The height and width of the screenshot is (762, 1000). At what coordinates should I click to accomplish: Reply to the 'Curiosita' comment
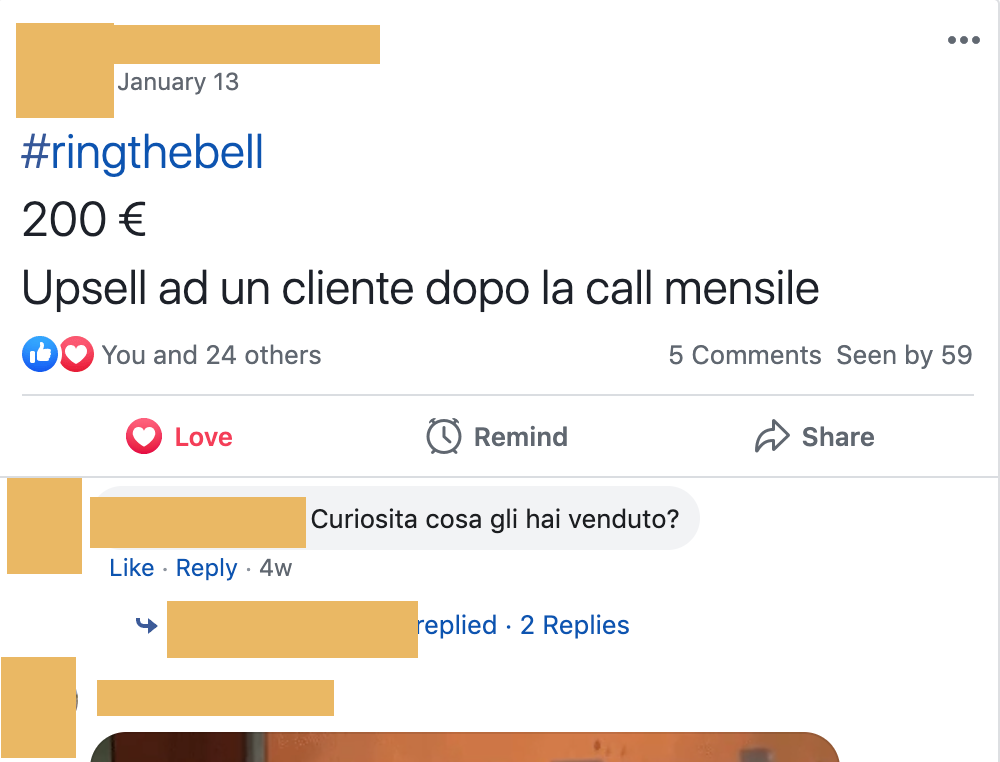point(206,568)
